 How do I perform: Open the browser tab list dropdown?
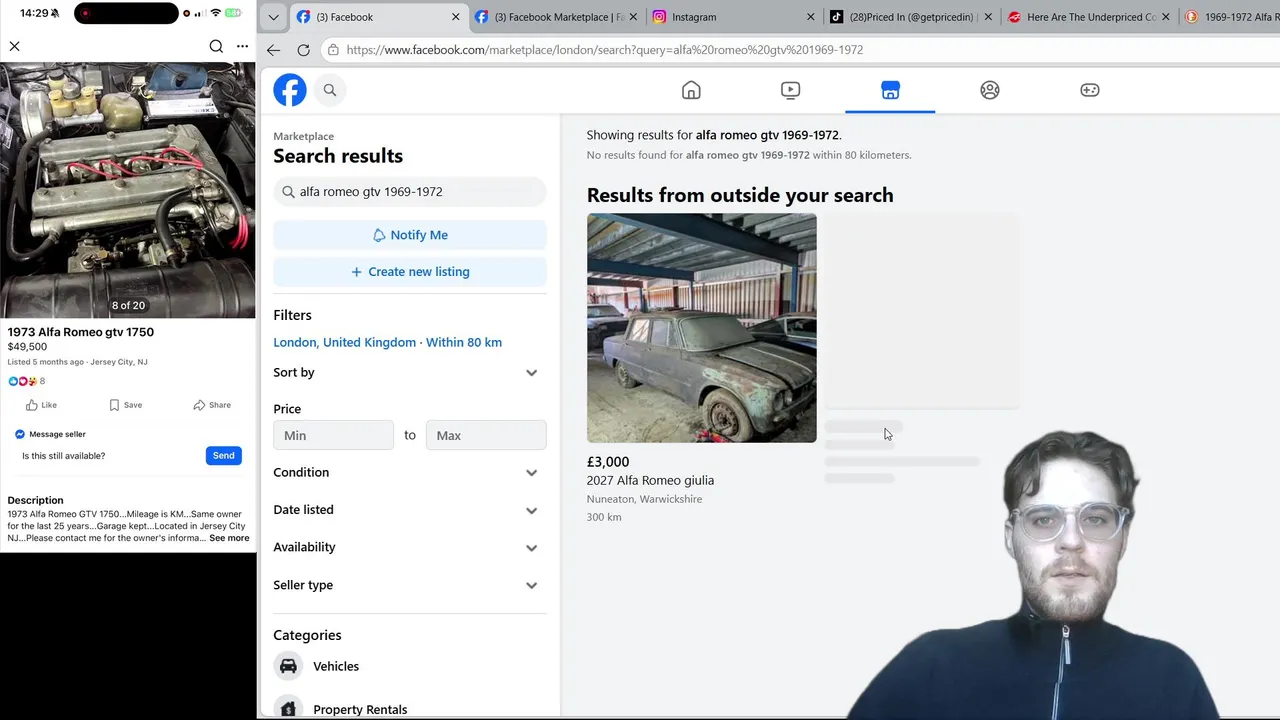click(x=273, y=17)
